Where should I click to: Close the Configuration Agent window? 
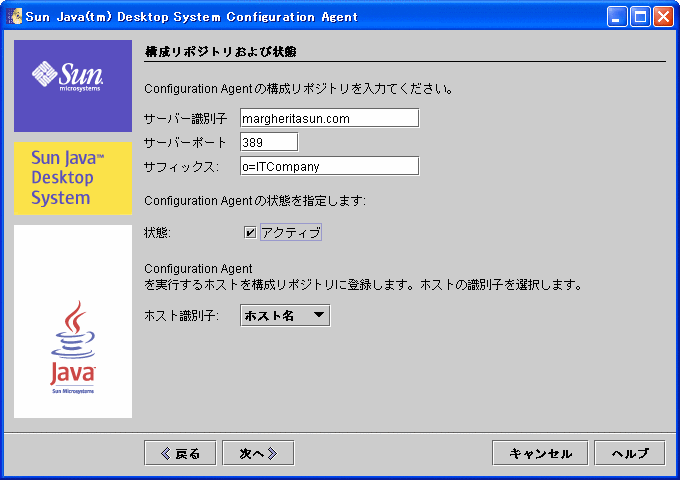[664, 17]
